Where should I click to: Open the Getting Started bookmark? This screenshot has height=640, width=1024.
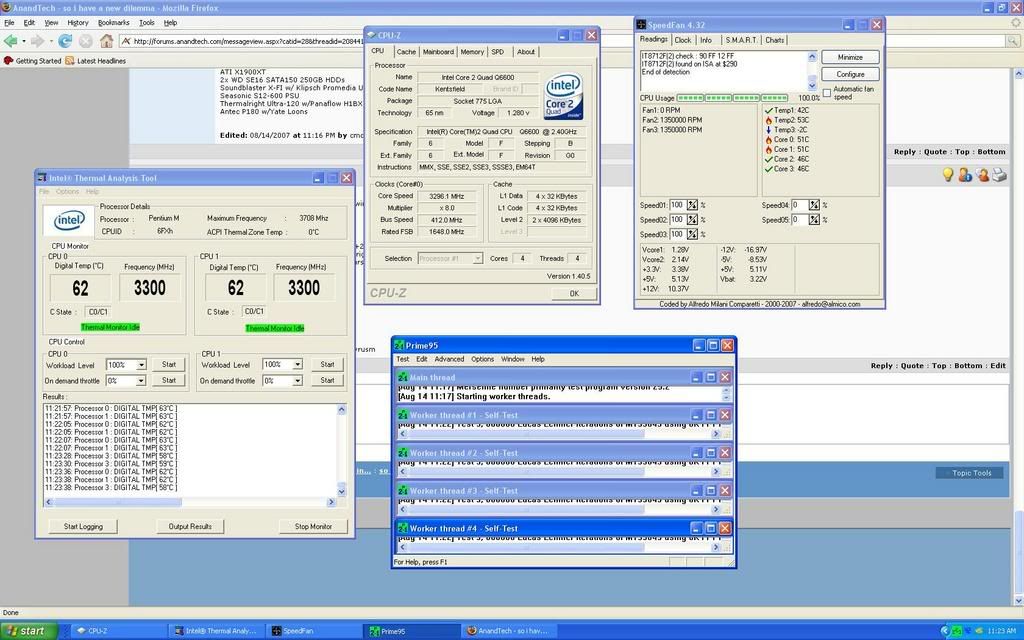(33, 61)
